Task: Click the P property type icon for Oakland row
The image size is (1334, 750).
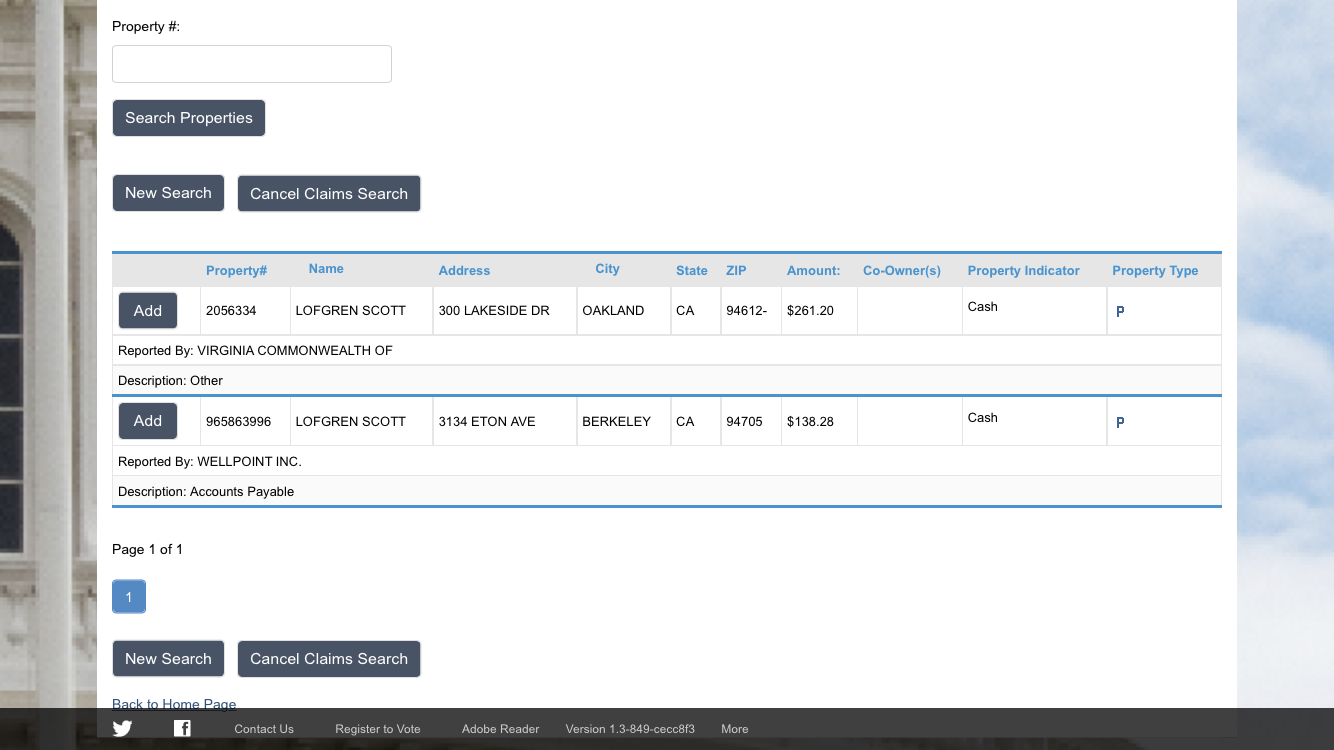Action: [x=1120, y=311]
